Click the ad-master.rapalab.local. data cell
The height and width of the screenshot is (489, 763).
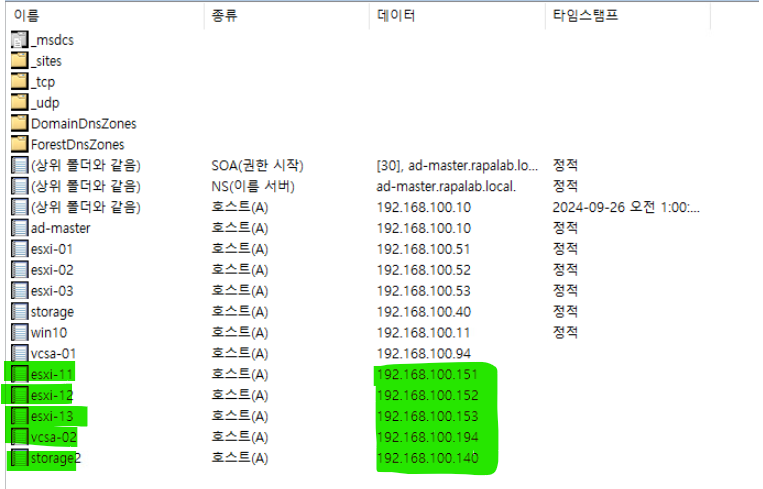point(446,186)
